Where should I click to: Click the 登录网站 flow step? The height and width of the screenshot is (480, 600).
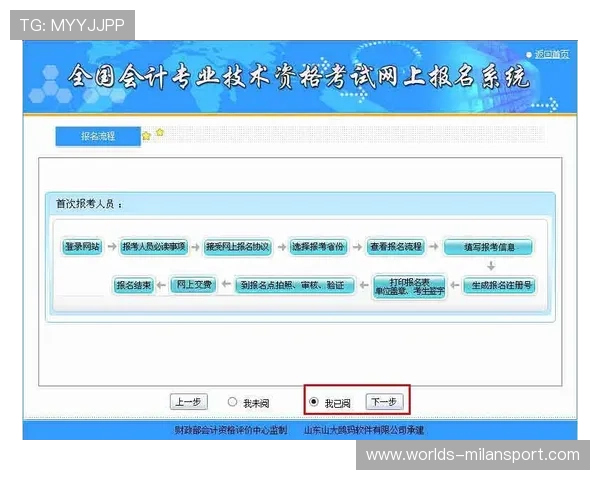(x=82, y=247)
